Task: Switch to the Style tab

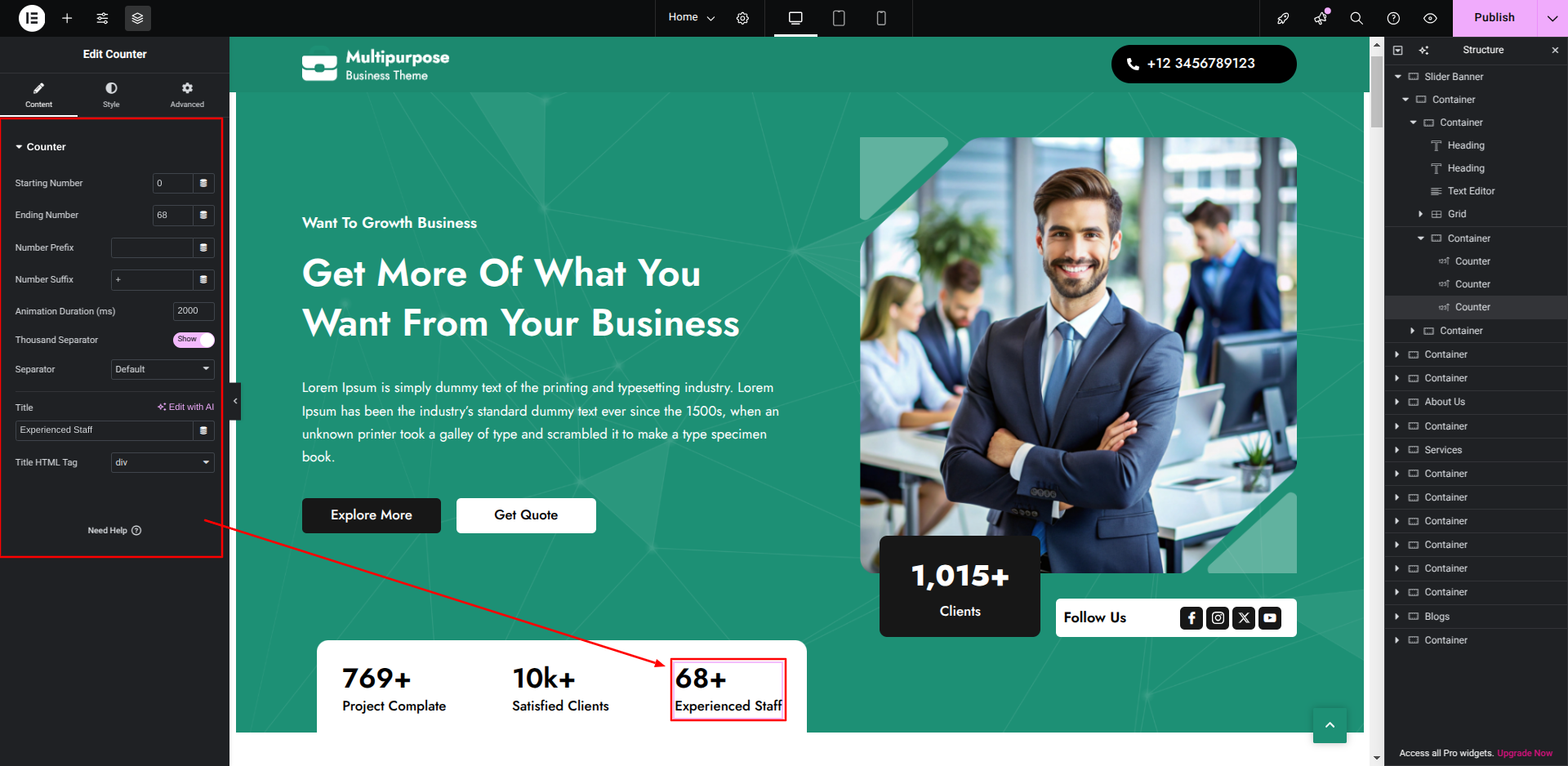Action: click(x=111, y=95)
